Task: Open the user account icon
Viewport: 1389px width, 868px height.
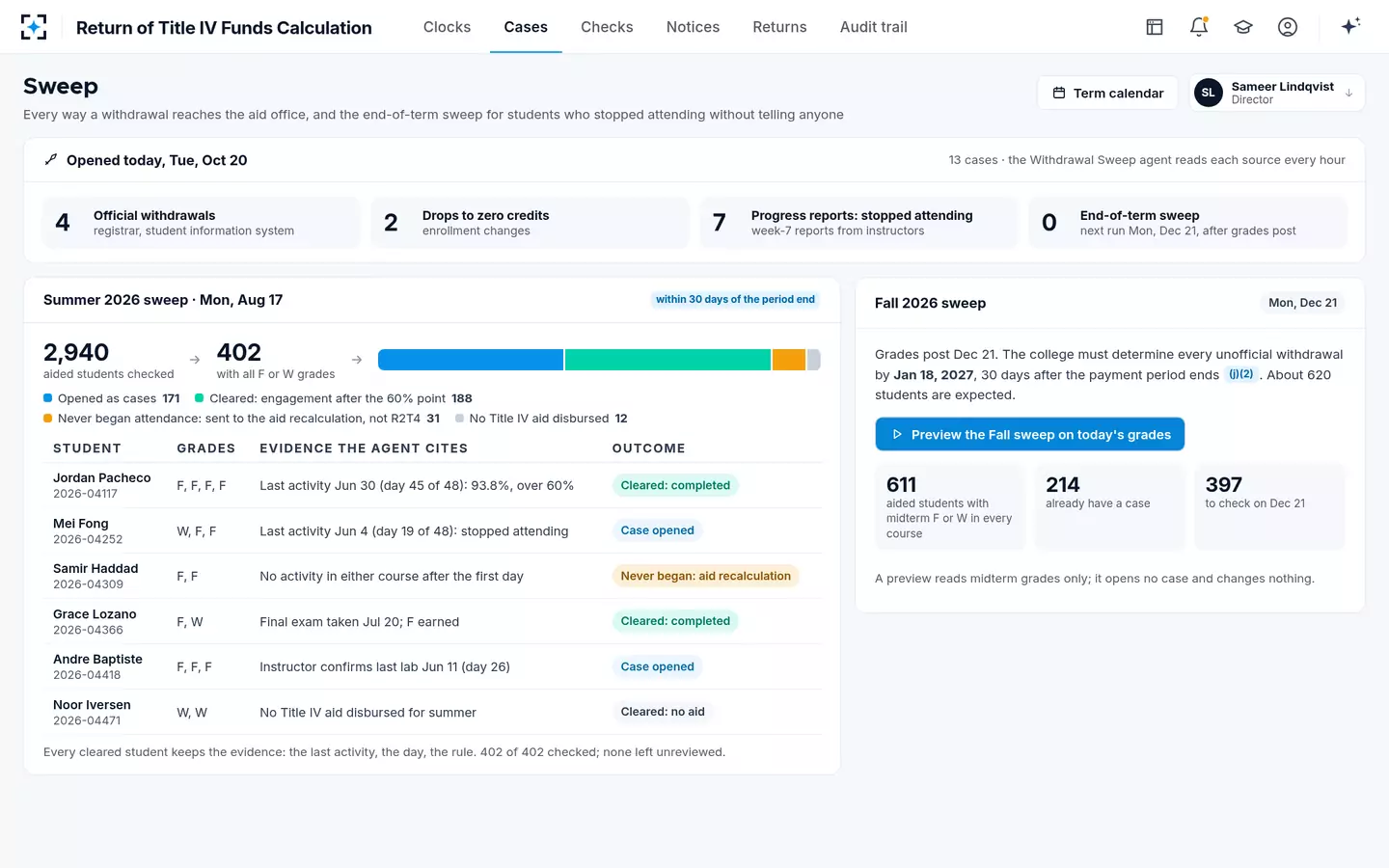Action: pos(1288,27)
